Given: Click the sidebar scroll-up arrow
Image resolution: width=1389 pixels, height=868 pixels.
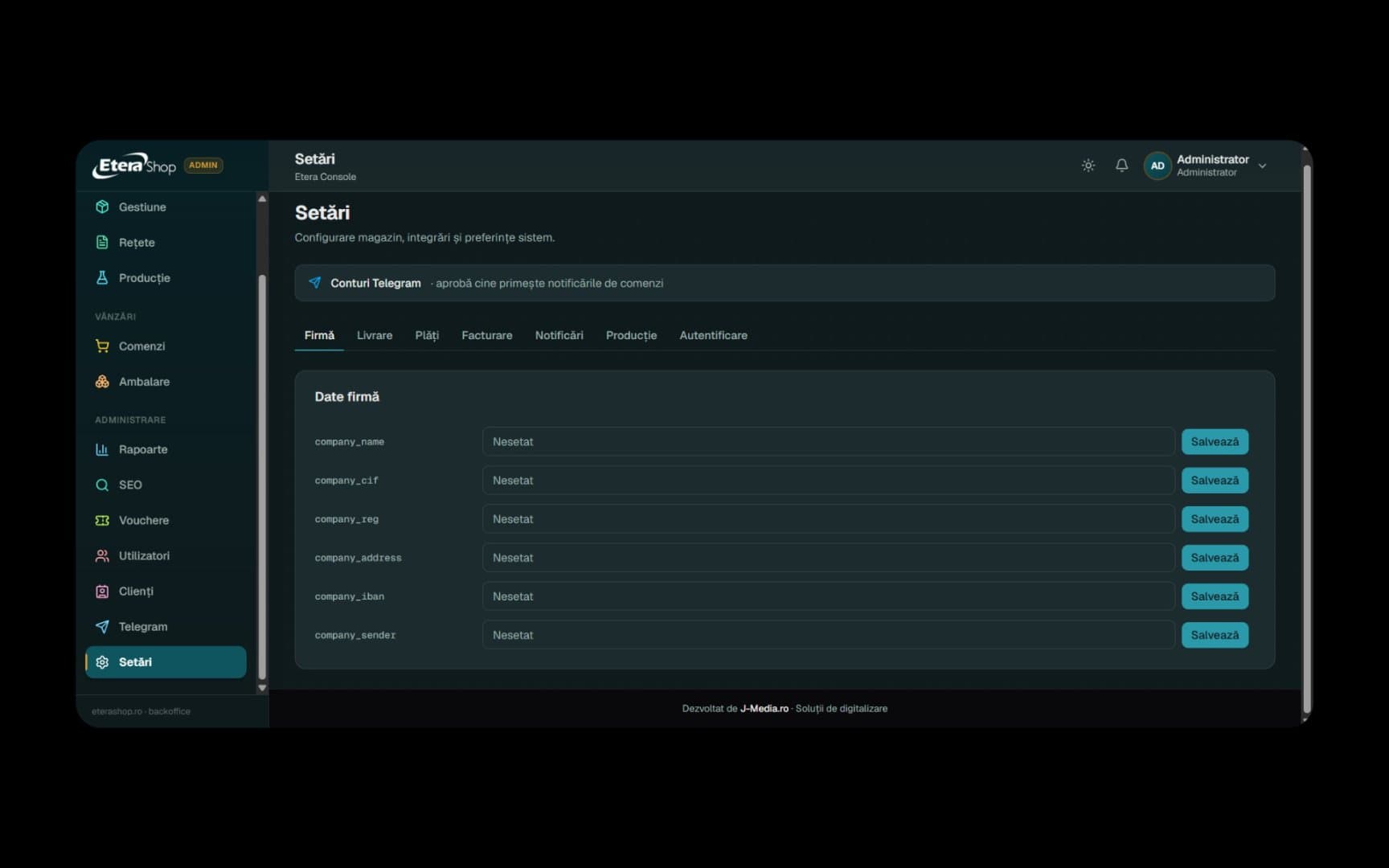Looking at the screenshot, I should point(262,199).
